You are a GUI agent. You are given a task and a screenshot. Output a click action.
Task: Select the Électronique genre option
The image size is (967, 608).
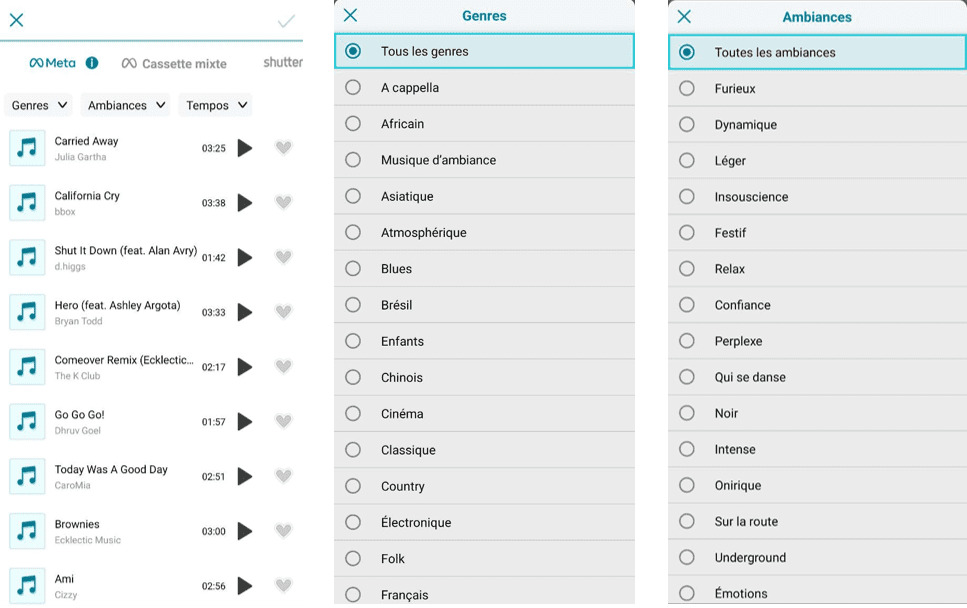click(x=353, y=522)
